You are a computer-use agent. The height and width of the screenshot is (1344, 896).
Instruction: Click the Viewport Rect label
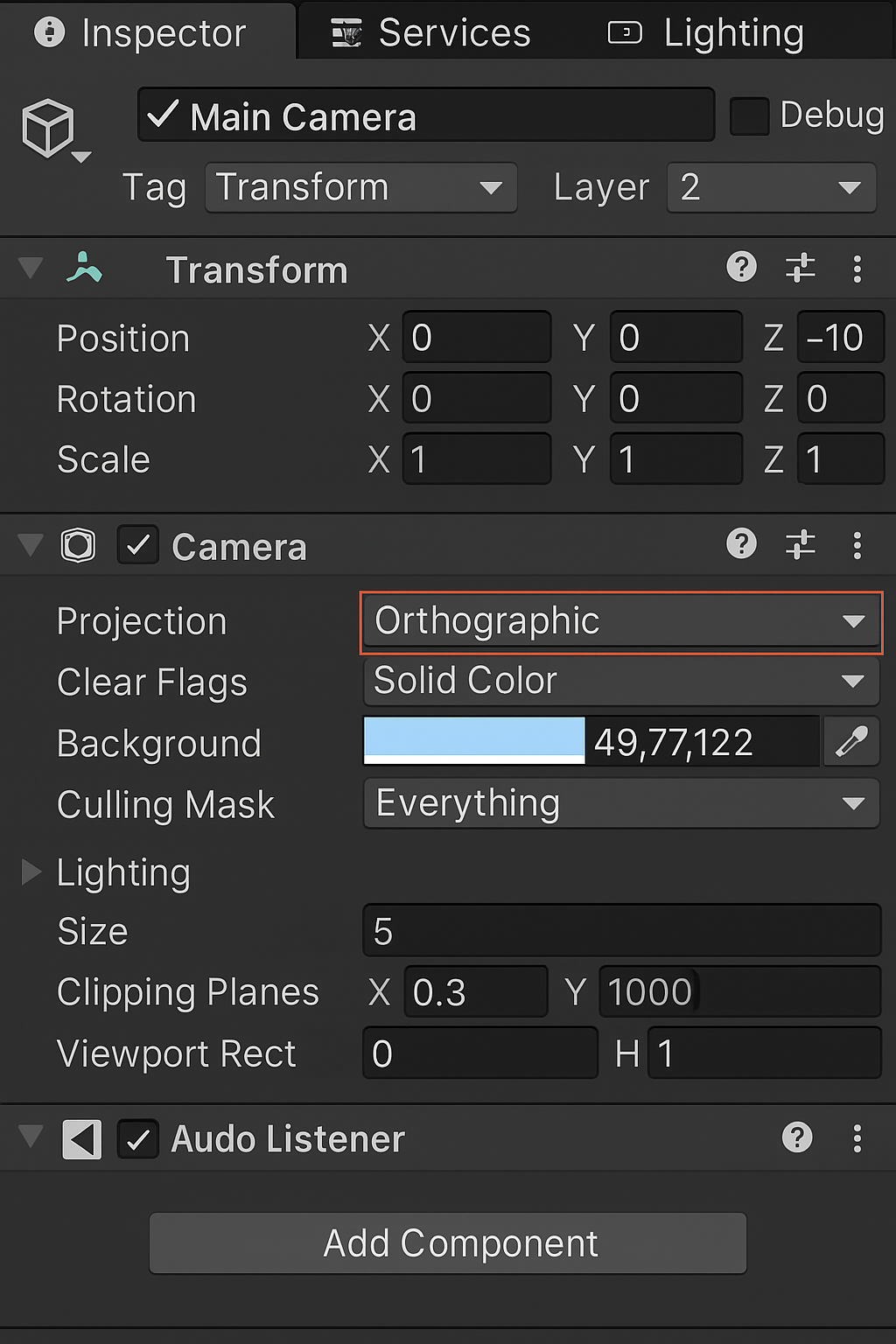click(x=177, y=1053)
